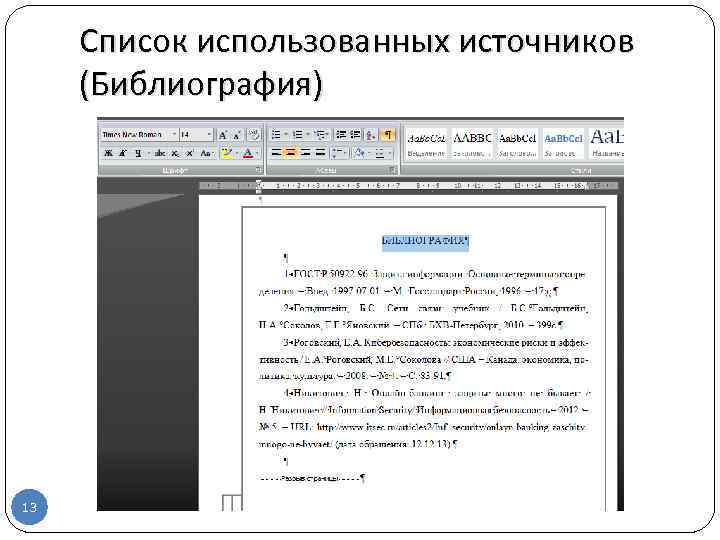This screenshot has width=720, height=540.
Task: Click slide number 13 badge
Action: point(29,507)
